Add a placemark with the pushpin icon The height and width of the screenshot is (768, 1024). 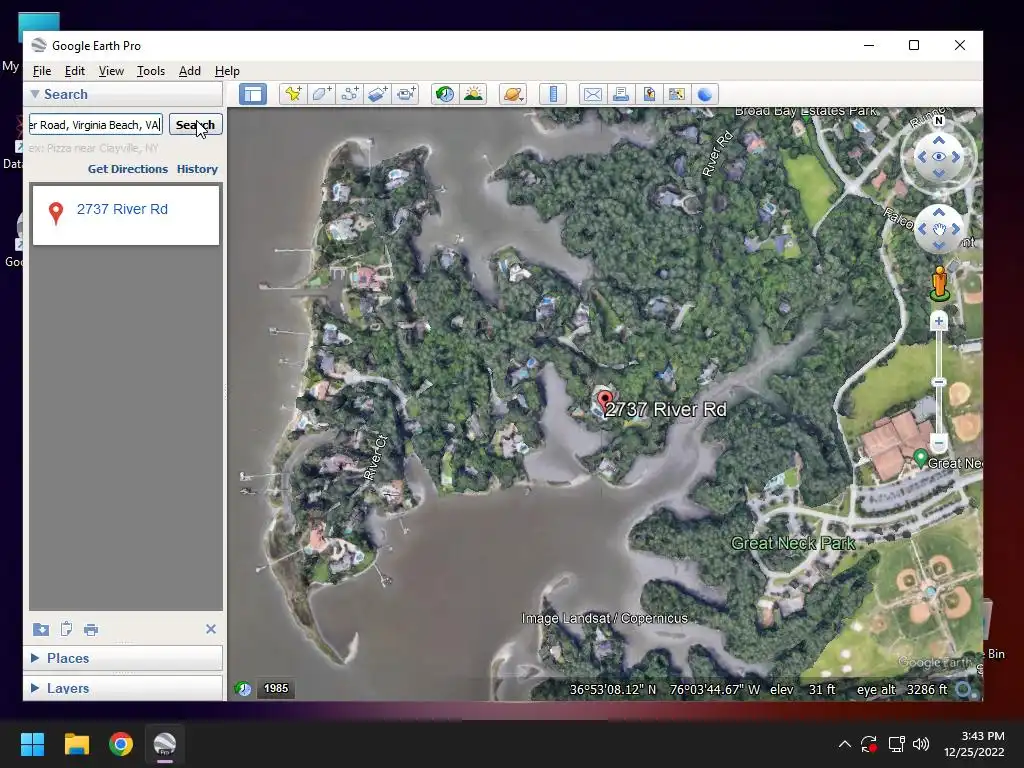click(293, 94)
